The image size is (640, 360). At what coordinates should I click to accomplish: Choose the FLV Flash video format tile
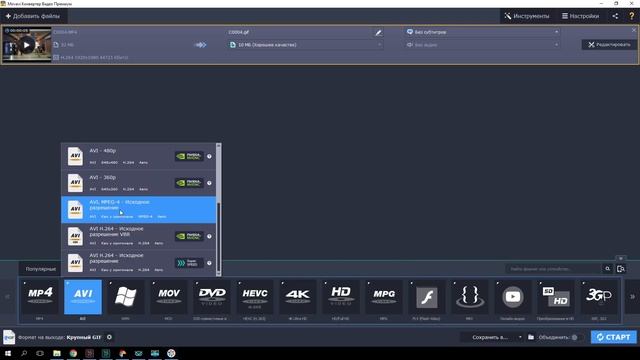click(427, 297)
